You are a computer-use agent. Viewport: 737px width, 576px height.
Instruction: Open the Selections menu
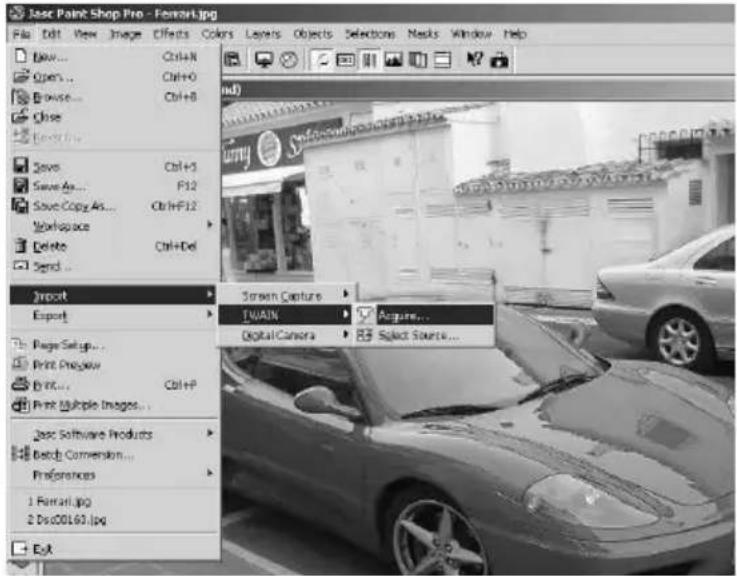370,34
